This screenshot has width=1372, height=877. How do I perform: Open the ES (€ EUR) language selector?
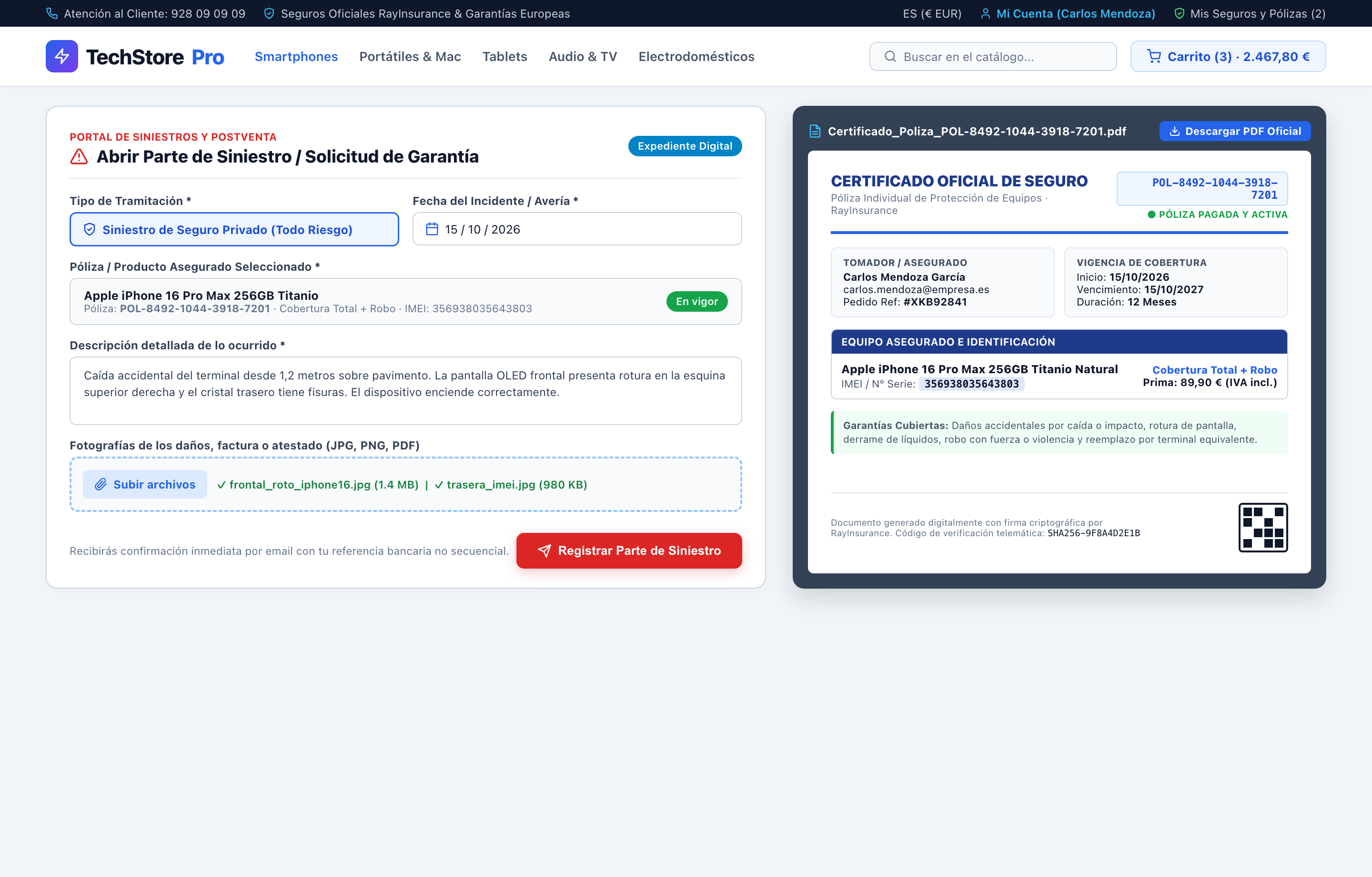click(932, 13)
